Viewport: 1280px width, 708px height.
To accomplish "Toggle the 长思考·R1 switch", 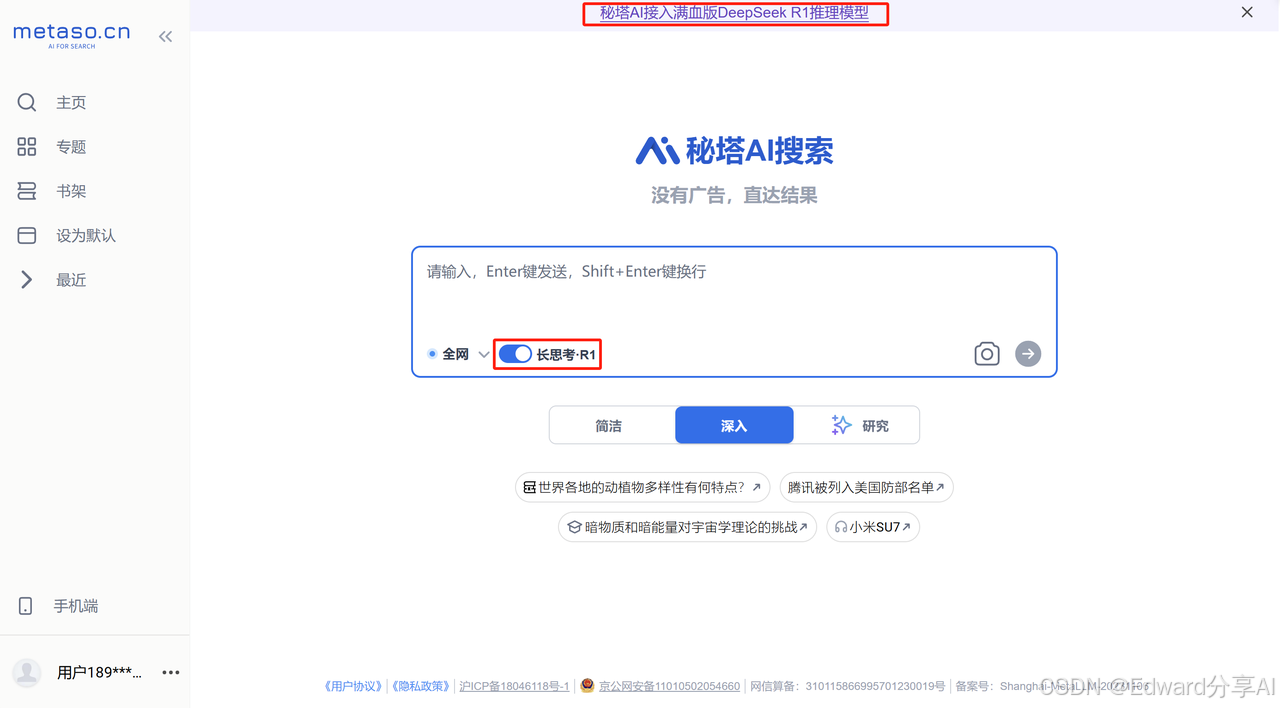I will coord(515,354).
